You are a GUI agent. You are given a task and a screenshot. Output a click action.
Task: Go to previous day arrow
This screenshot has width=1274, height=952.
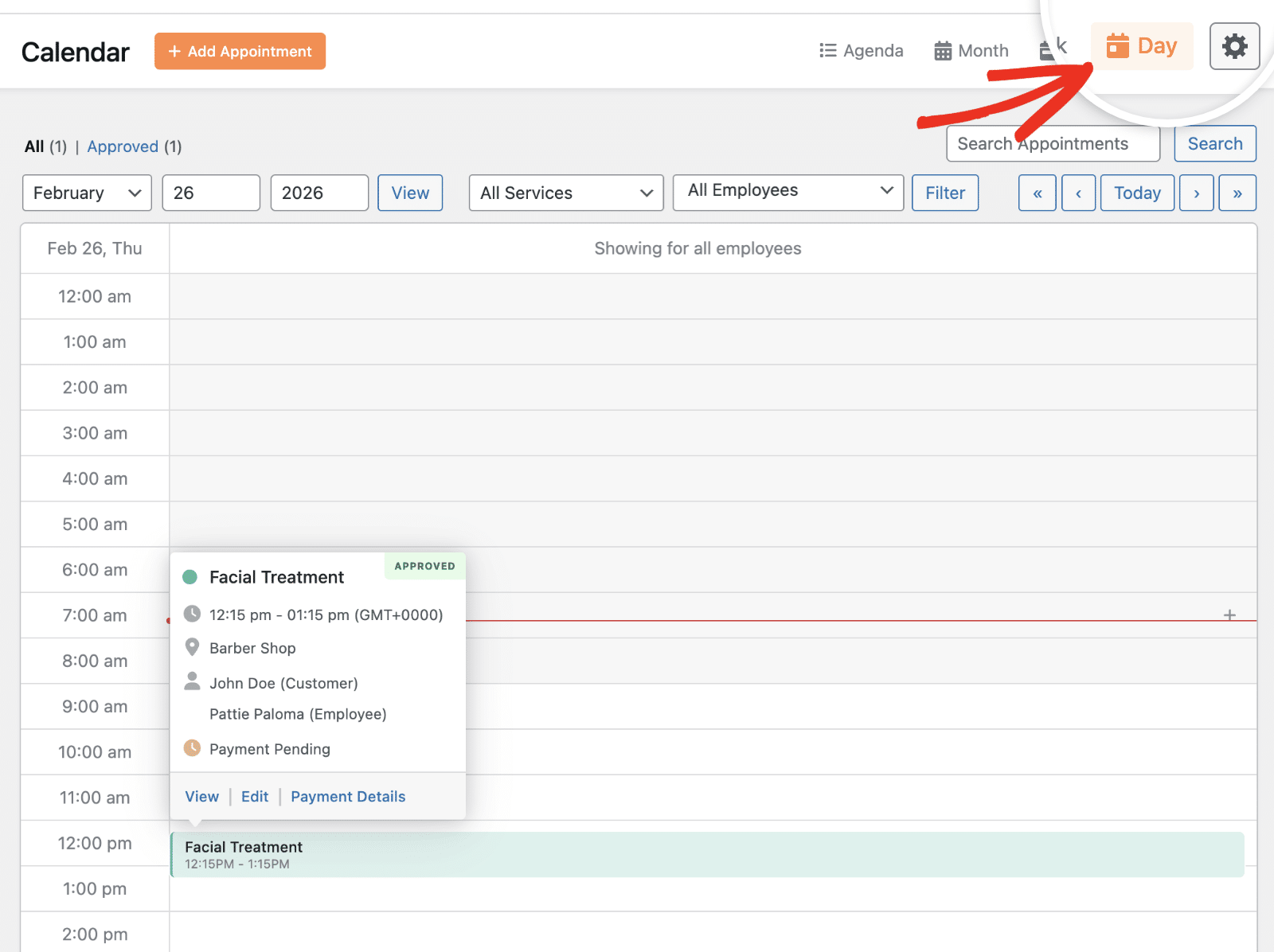1078,193
